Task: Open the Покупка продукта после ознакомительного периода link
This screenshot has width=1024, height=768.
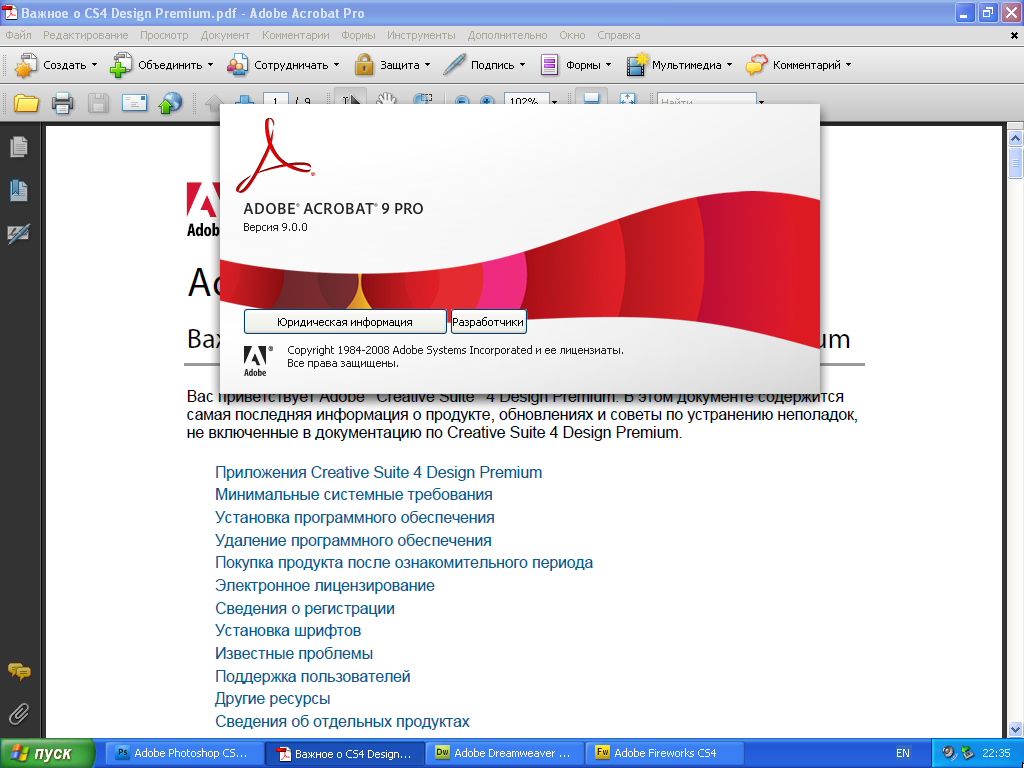Action: tap(404, 563)
